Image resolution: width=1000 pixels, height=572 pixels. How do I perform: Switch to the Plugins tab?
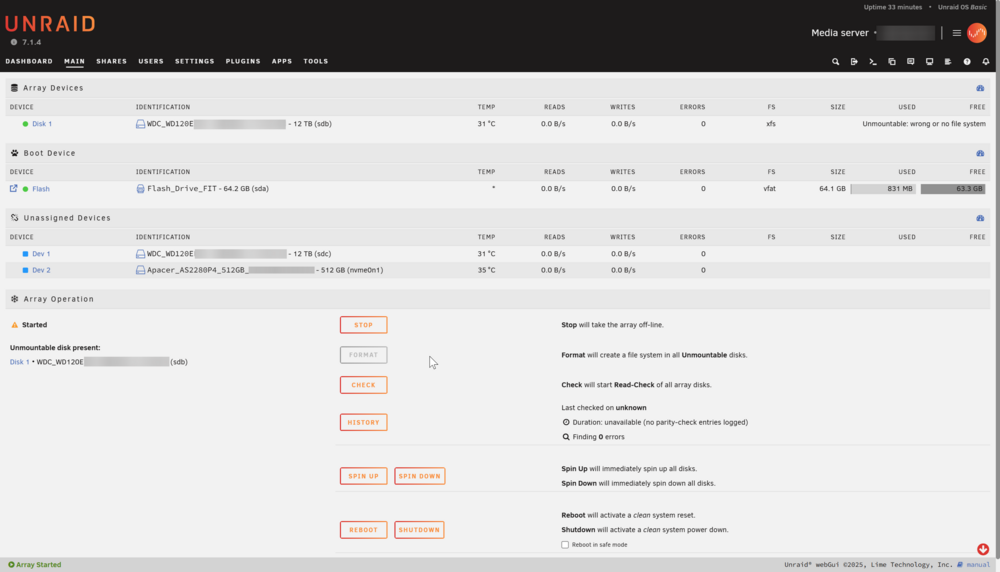point(243,61)
